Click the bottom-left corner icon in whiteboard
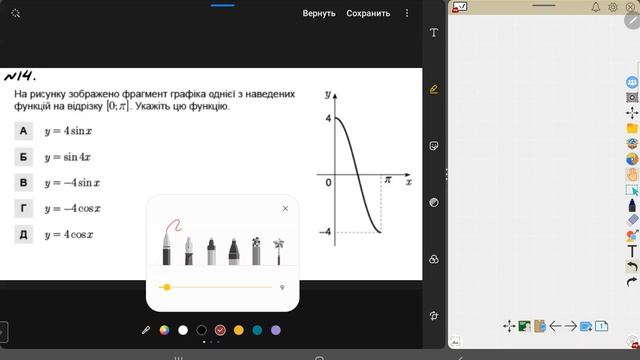This screenshot has width=640, height=360. (455, 341)
